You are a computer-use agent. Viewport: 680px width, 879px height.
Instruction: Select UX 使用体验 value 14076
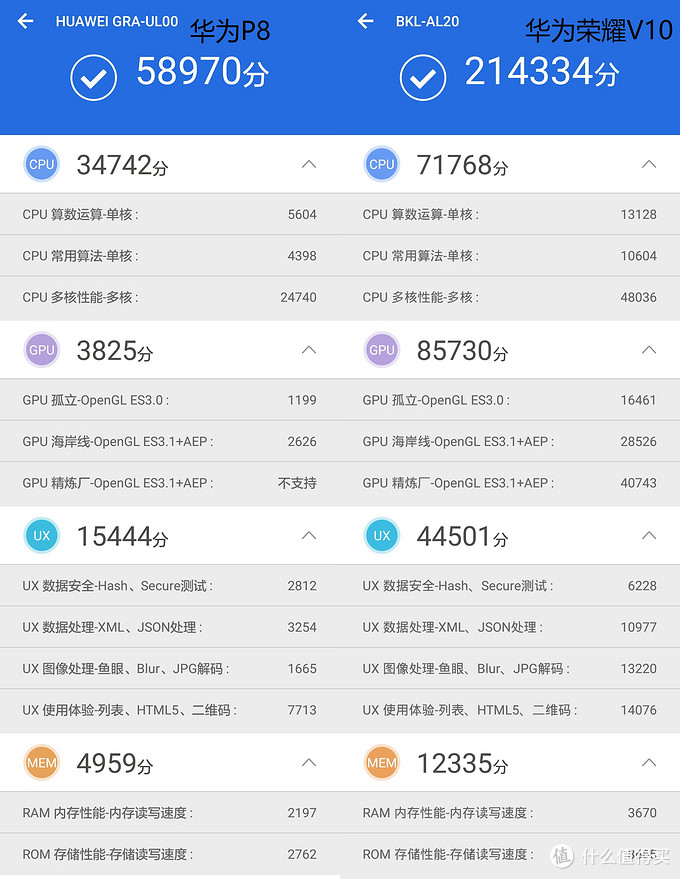(639, 710)
